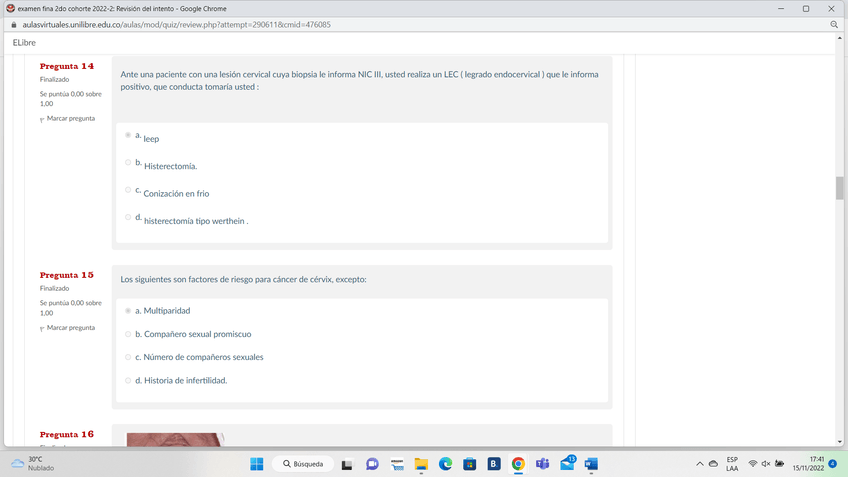View site security lock icon

tap(14, 25)
